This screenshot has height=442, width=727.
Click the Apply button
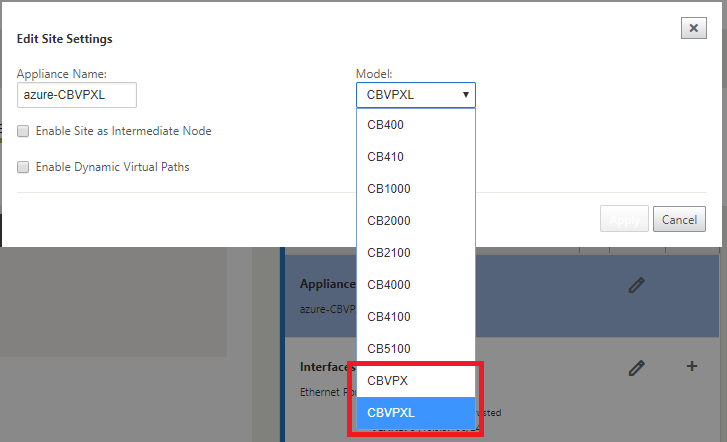point(624,219)
